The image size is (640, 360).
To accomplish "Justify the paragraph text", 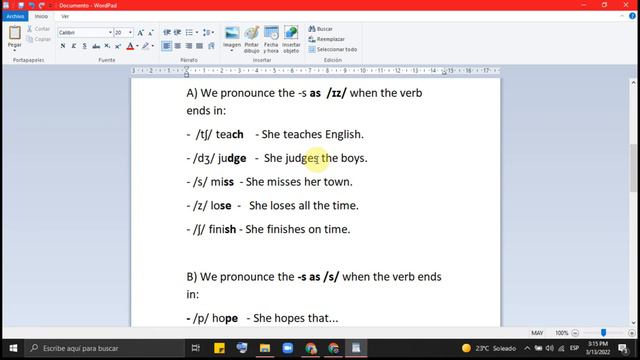I will 199,46.
